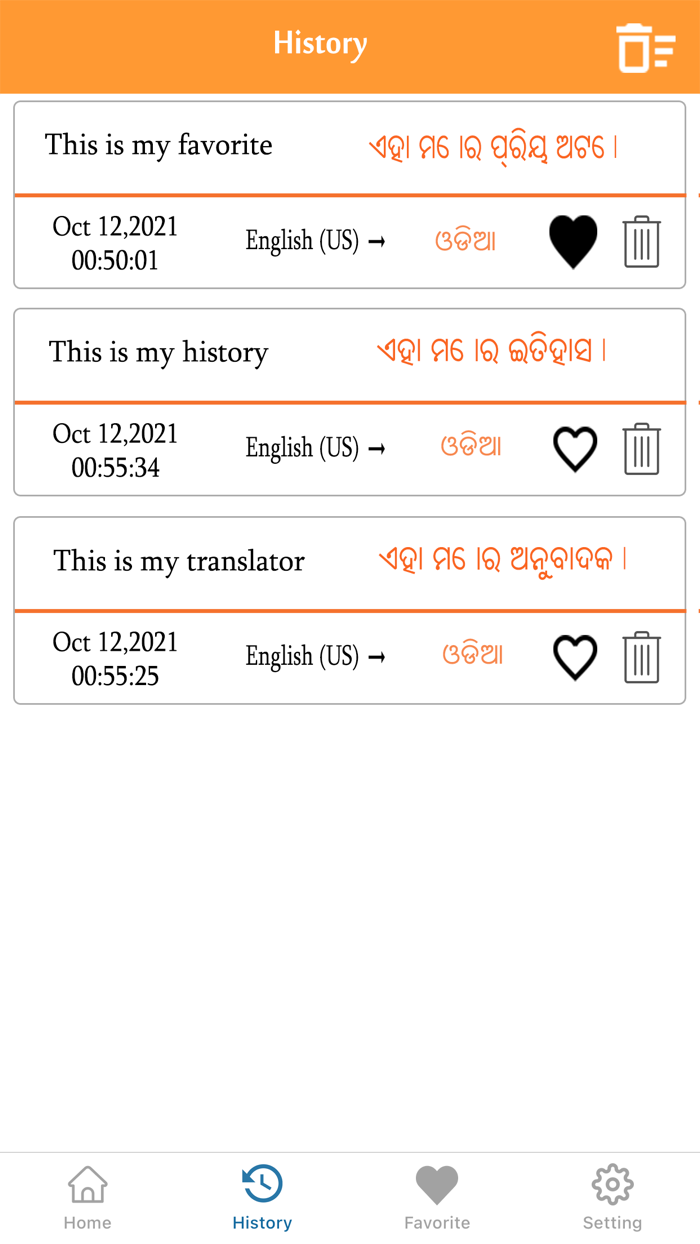
Task: Open the clear all history icon
Action: point(645,46)
